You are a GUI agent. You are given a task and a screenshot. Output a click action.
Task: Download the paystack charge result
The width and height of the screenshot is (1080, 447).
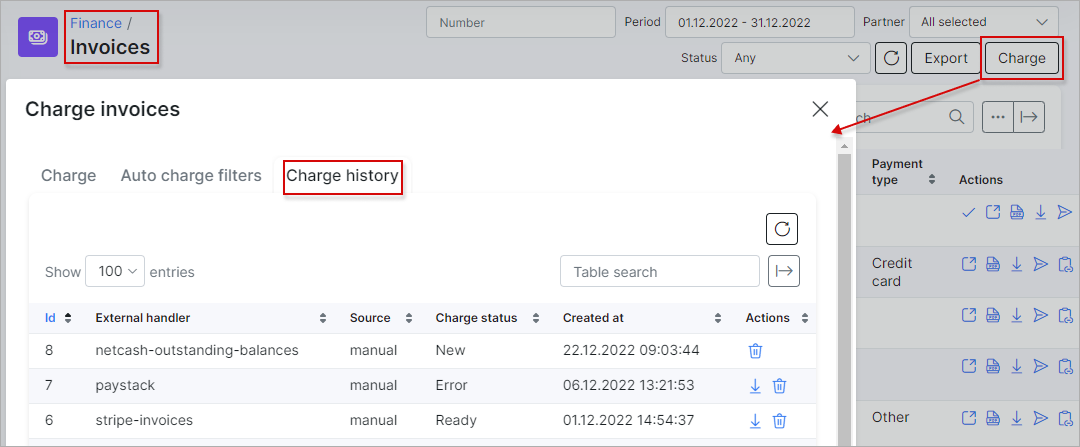[x=756, y=386]
